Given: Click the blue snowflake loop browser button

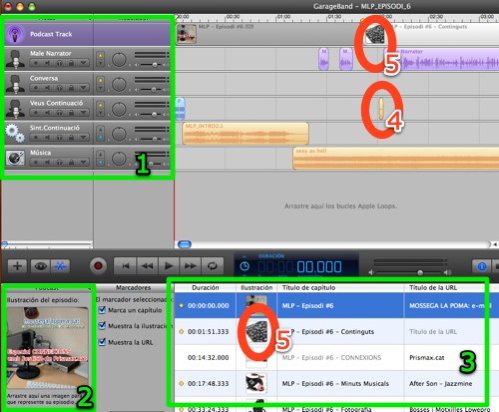Looking at the screenshot, I should coord(60,266).
